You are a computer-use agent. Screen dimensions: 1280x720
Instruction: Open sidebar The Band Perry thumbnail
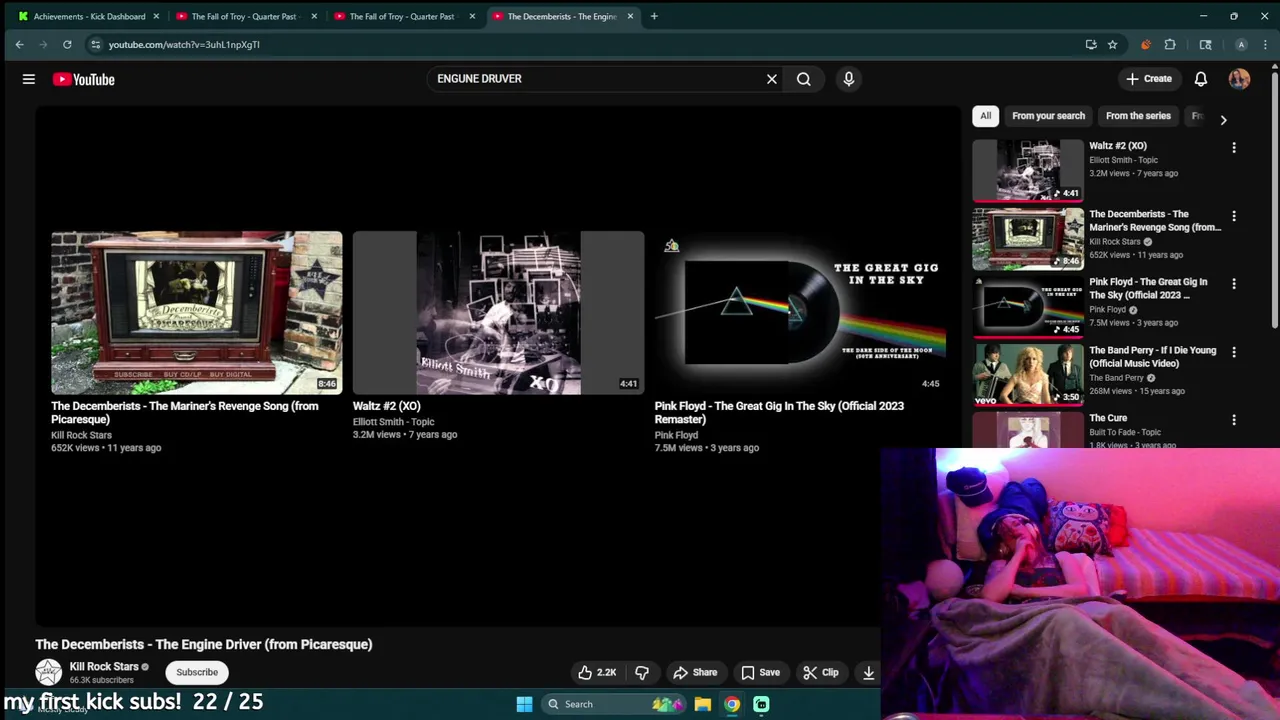[x=1028, y=374]
